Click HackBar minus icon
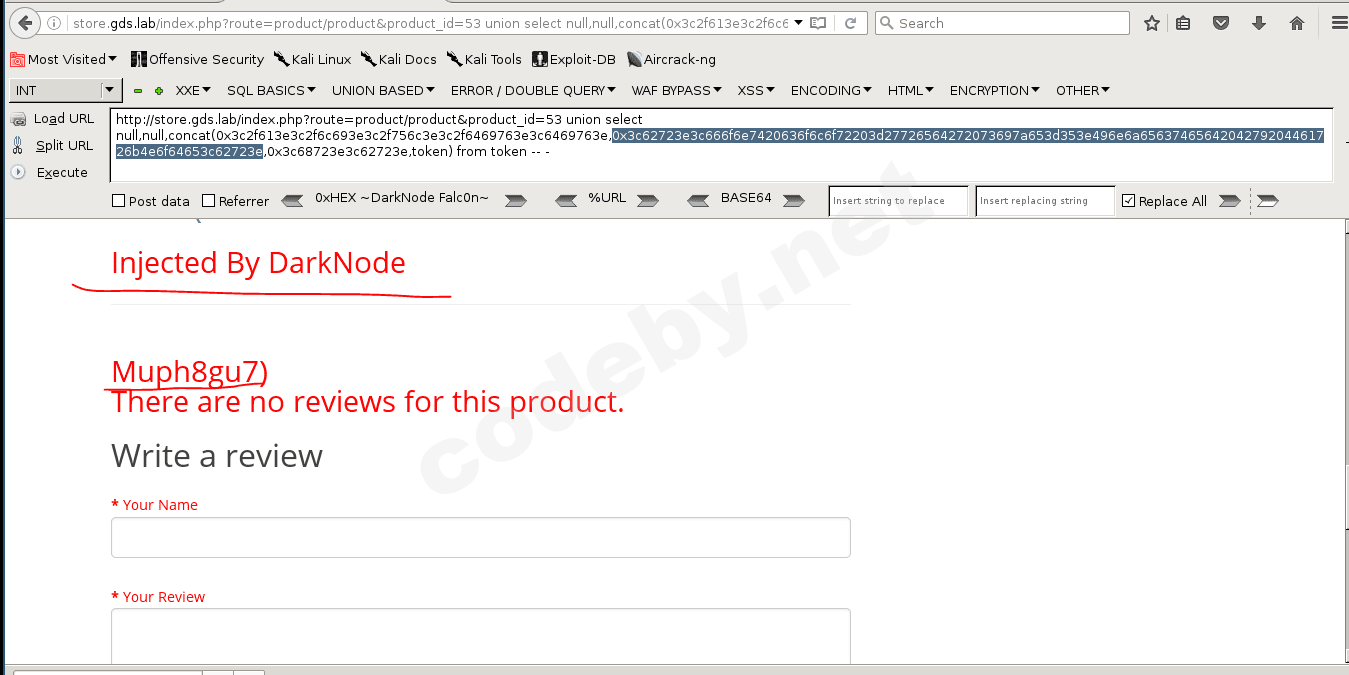This screenshot has width=1349, height=675. click(x=138, y=90)
